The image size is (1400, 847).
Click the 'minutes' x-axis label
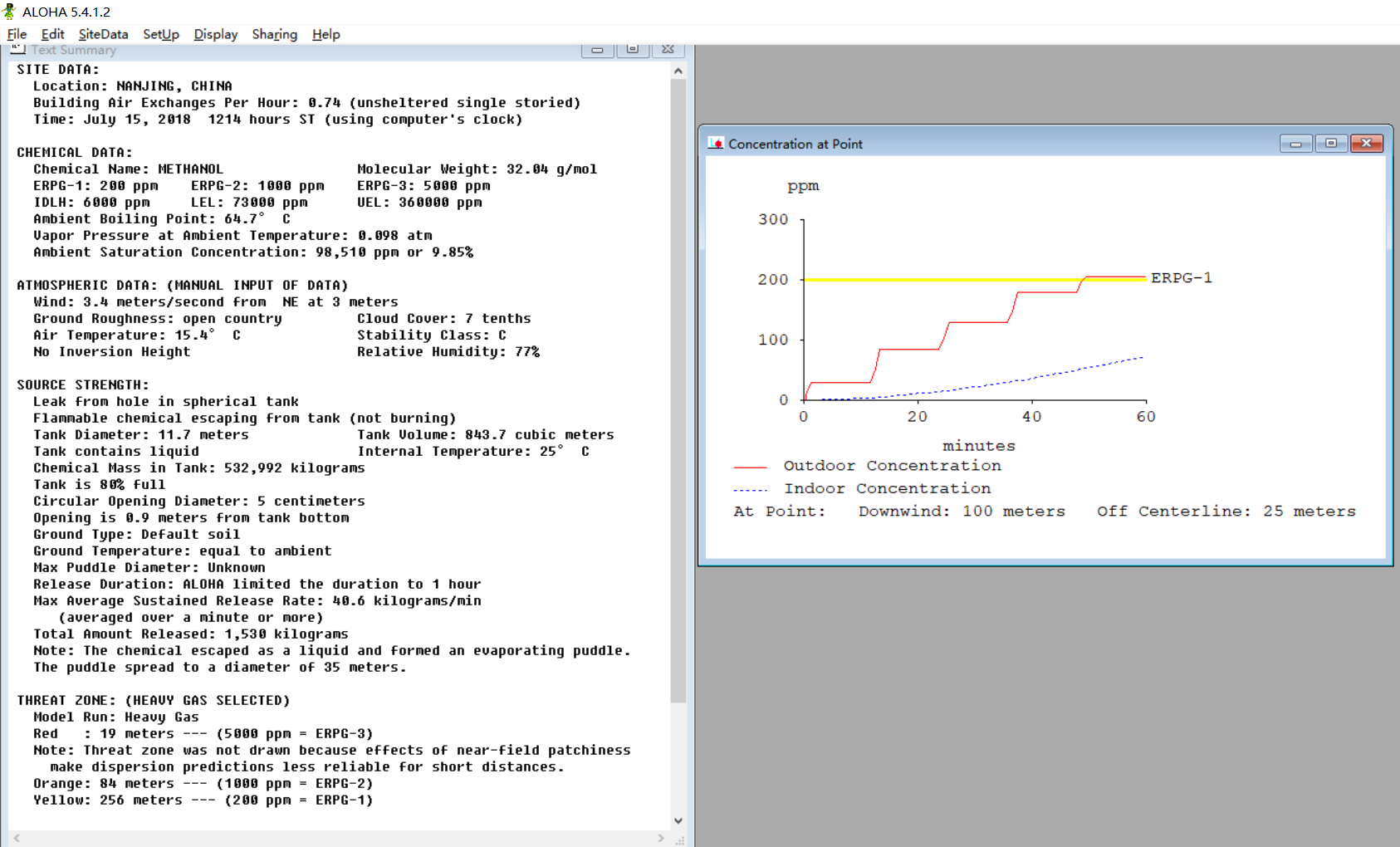979,446
